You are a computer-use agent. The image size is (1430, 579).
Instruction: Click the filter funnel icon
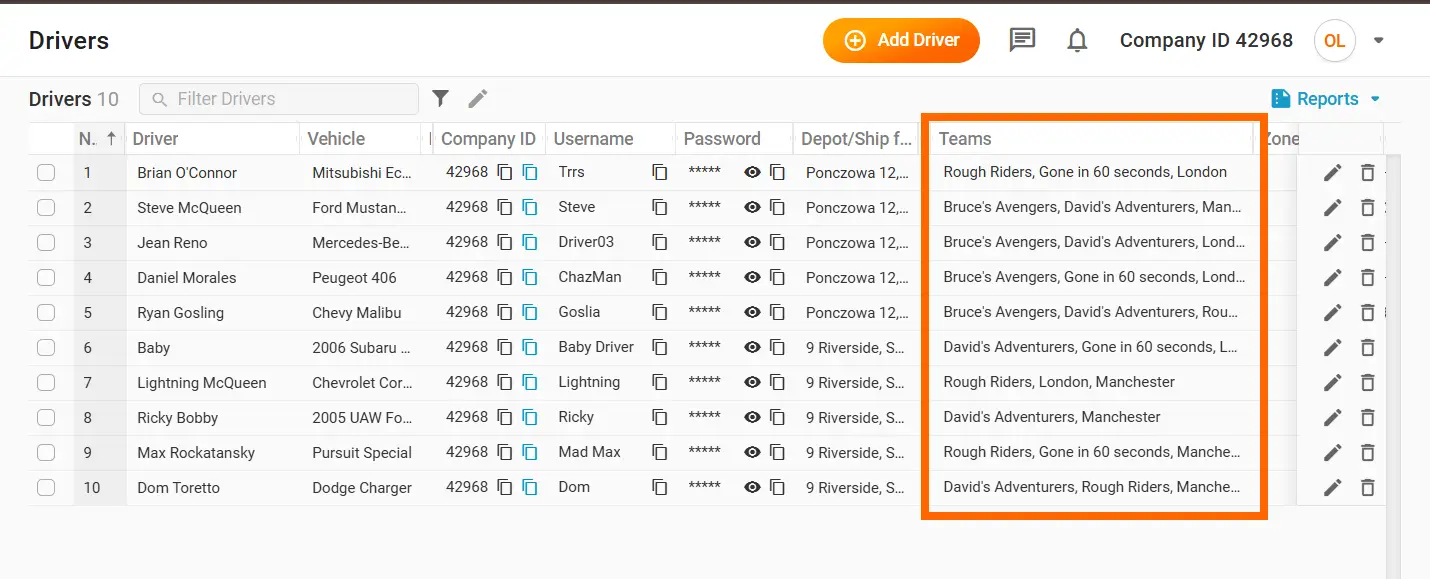click(440, 98)
